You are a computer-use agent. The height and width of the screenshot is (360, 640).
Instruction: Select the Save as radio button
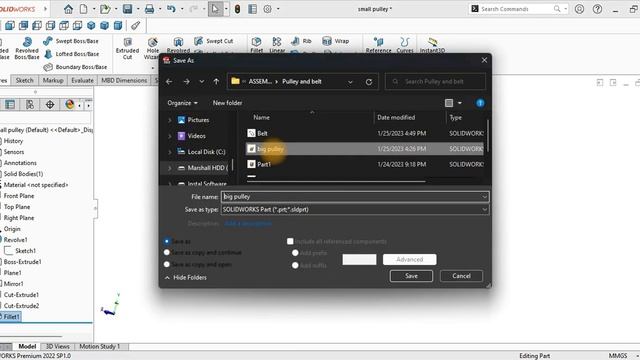point(167,241)
